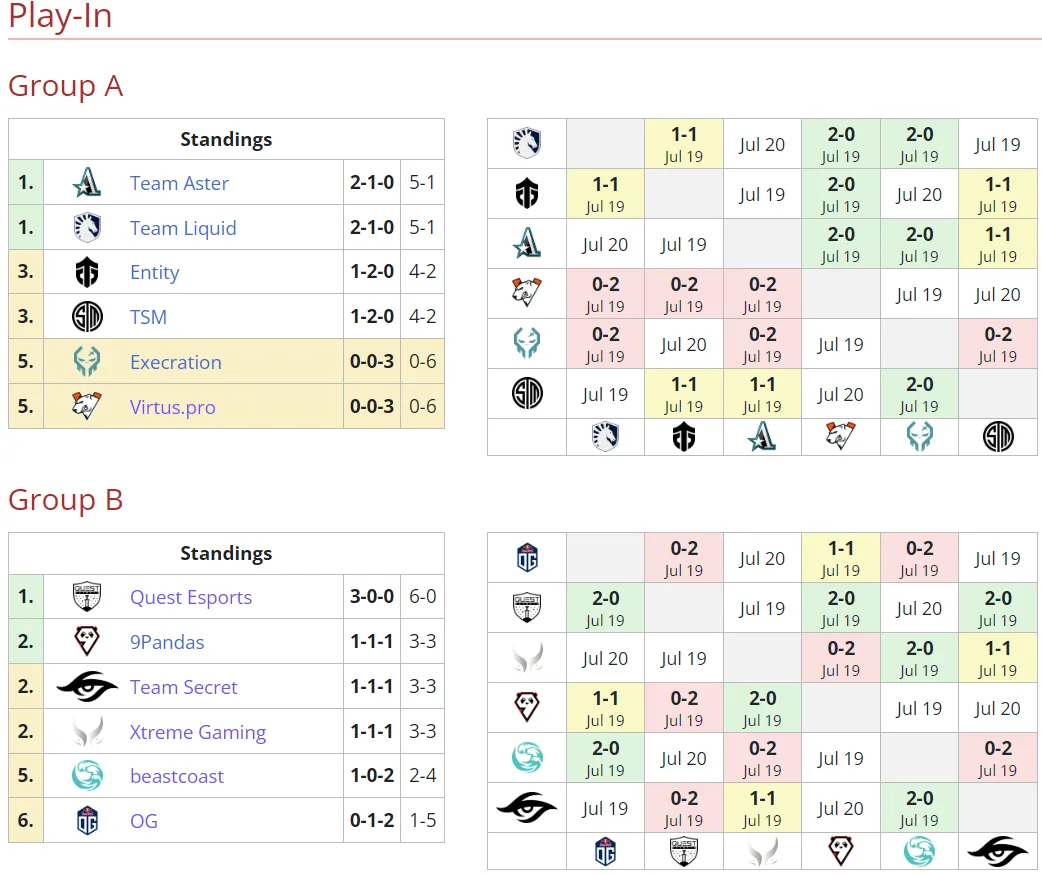Click the Team Liquid logo in Group A standings

tap(87, 227)
